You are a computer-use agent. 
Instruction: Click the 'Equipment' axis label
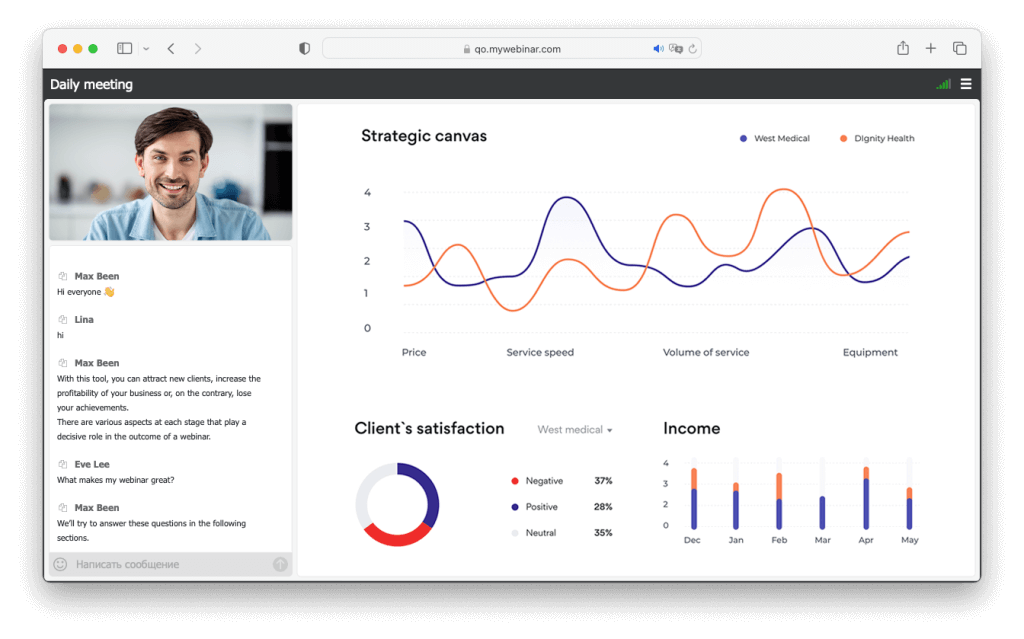tap(870, 352)
